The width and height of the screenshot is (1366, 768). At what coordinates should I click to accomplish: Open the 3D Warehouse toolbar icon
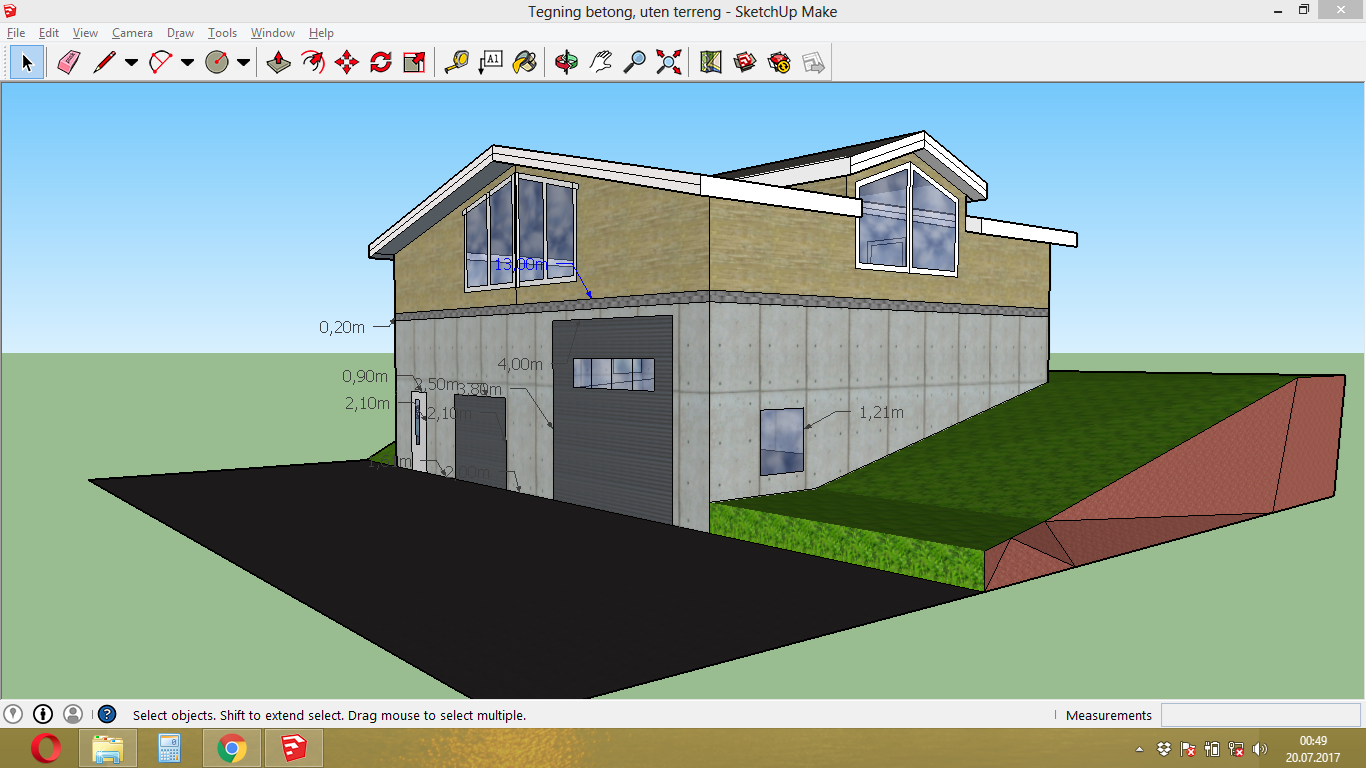(x=745, y=63)
